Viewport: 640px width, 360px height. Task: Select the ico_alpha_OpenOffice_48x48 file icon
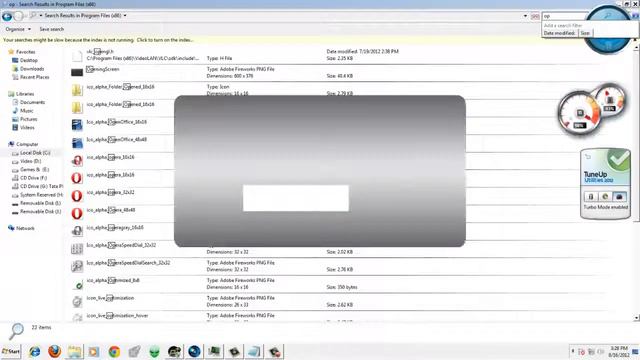tap(77, 142)
